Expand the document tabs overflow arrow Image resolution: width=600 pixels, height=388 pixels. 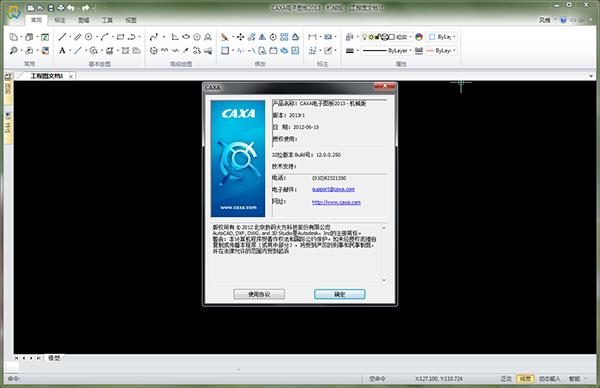pyautogui.click(x=591, y=76)
